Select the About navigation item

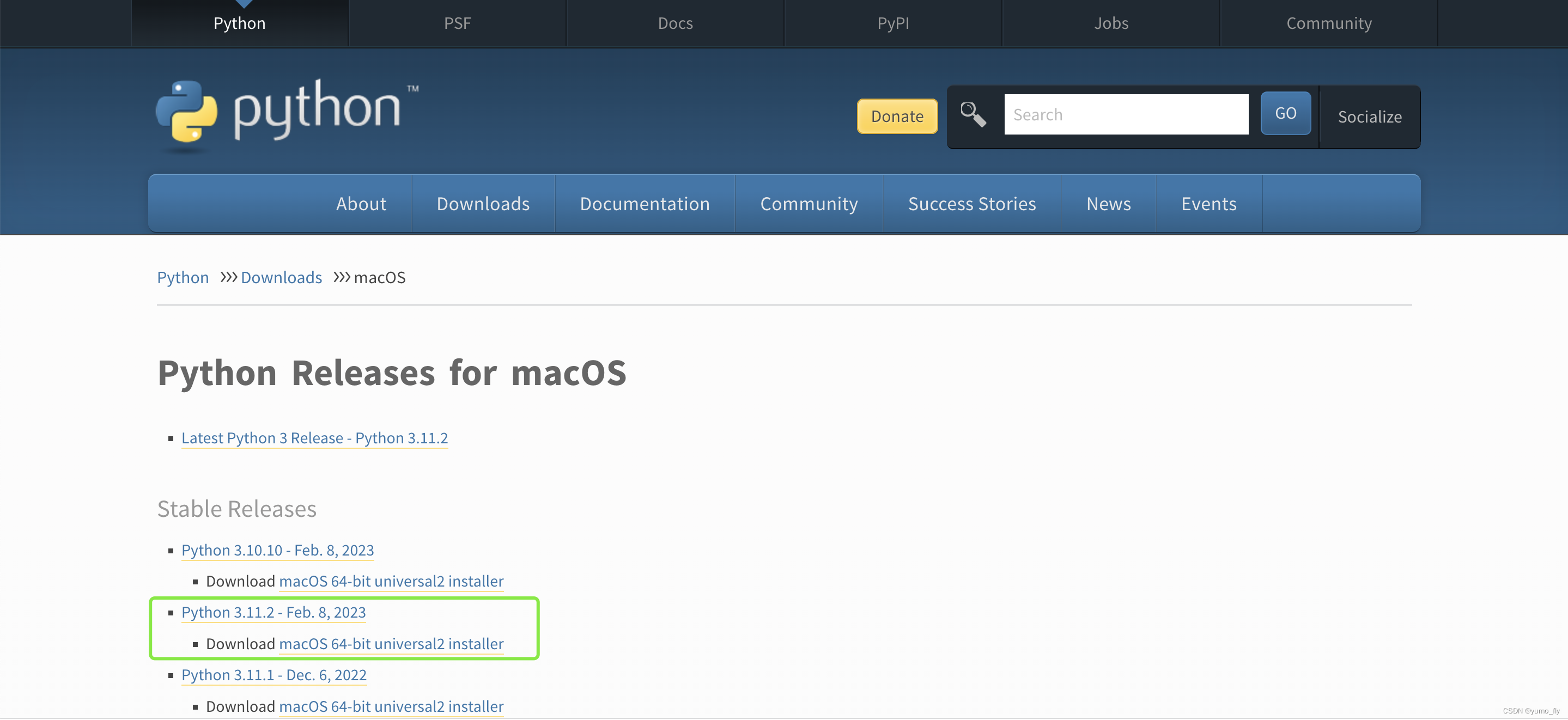pyautogui.click(x=361, y=204)
